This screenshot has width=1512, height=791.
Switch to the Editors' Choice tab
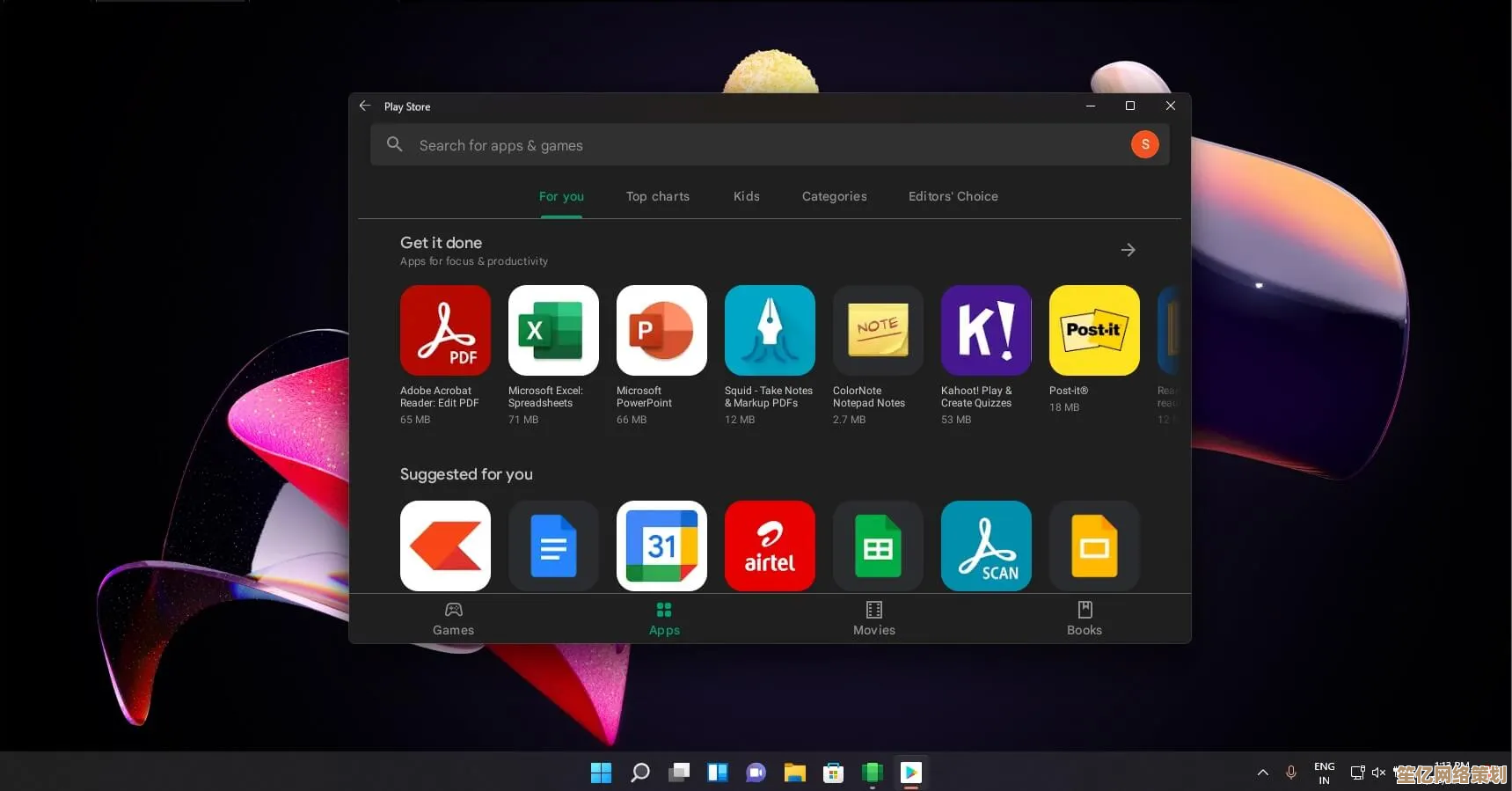(953, 196)
